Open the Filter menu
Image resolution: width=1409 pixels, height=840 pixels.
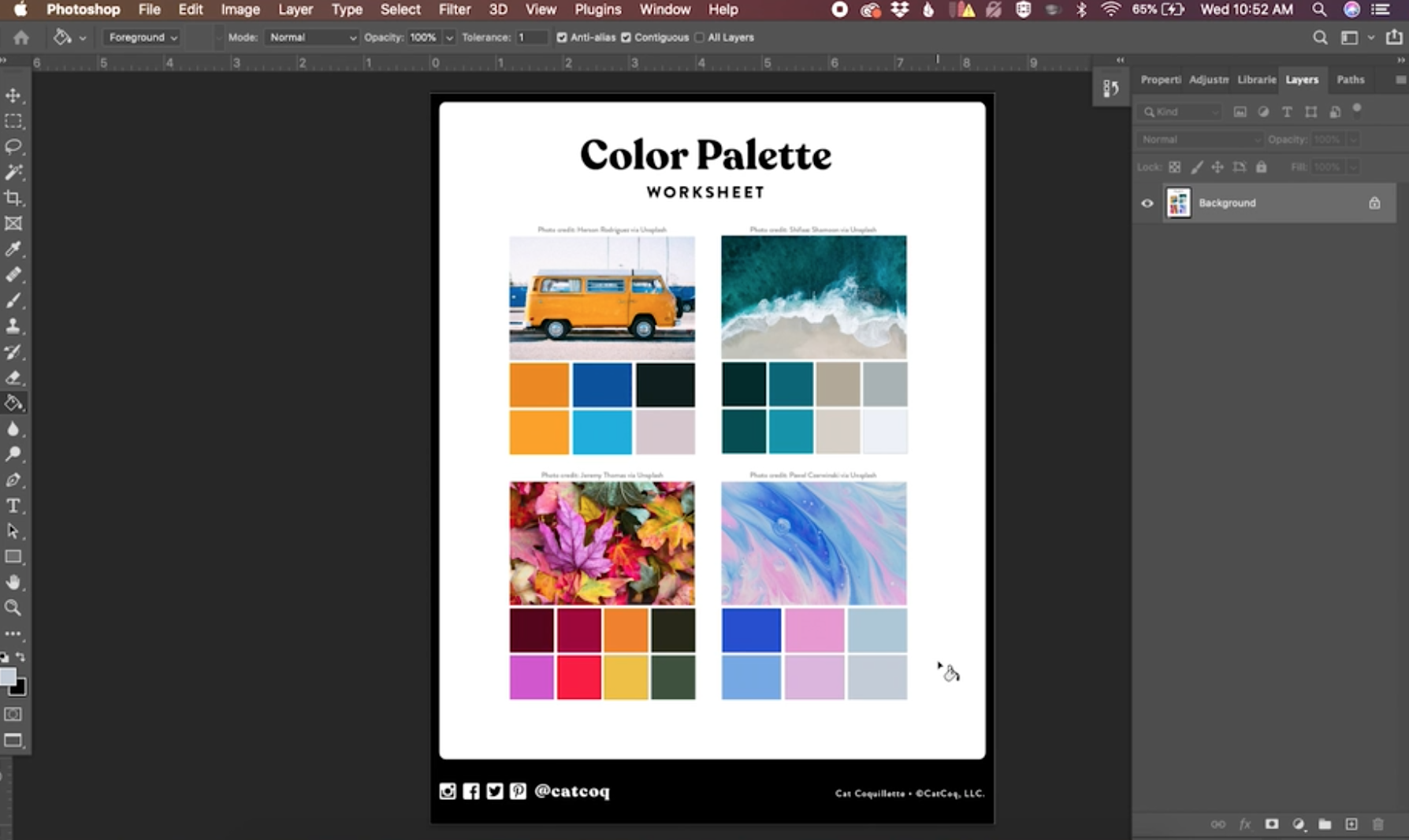pos(455,9)
